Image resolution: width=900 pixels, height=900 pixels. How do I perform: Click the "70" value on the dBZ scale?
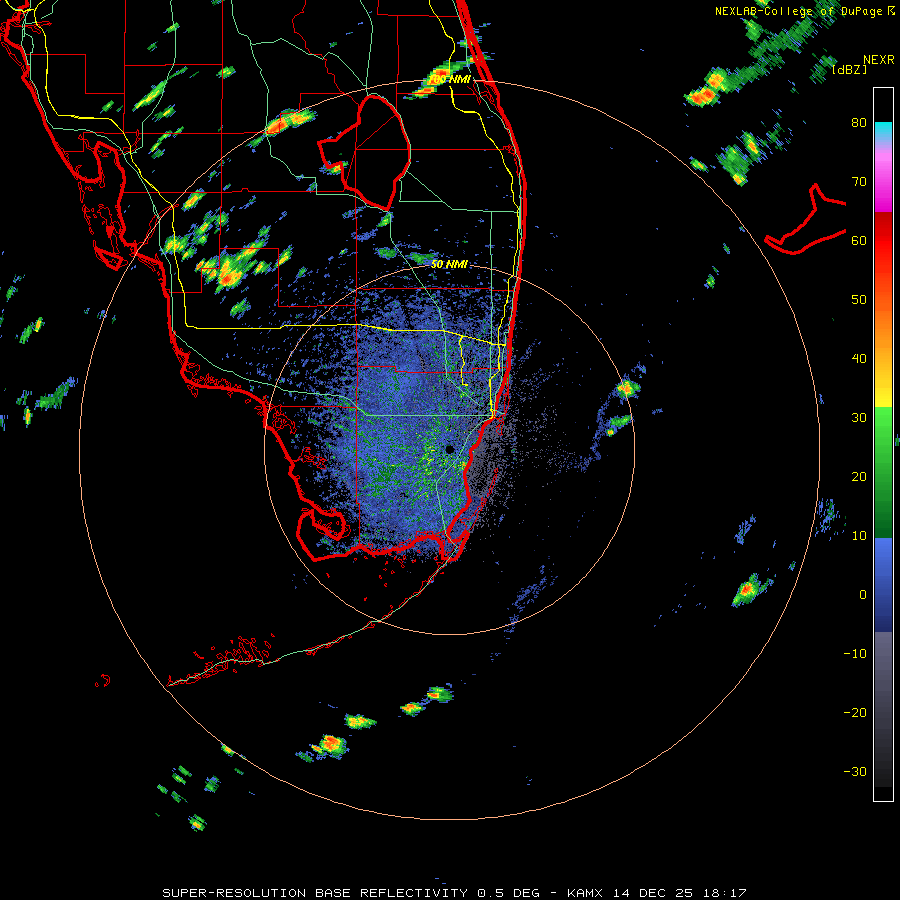pyautogui.click(x=859, y=182)
